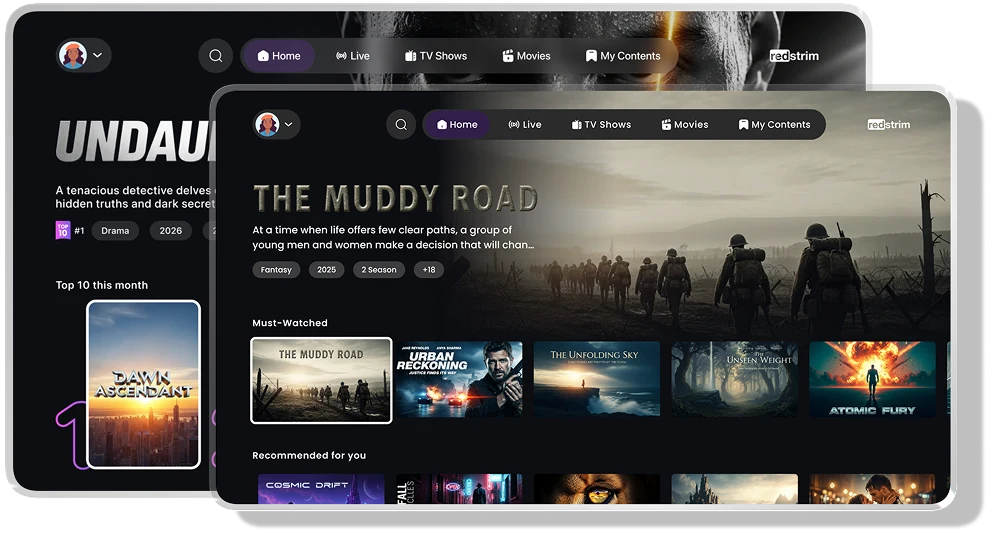Open search in the front Muddy Road window

click(x=401, y=124)
